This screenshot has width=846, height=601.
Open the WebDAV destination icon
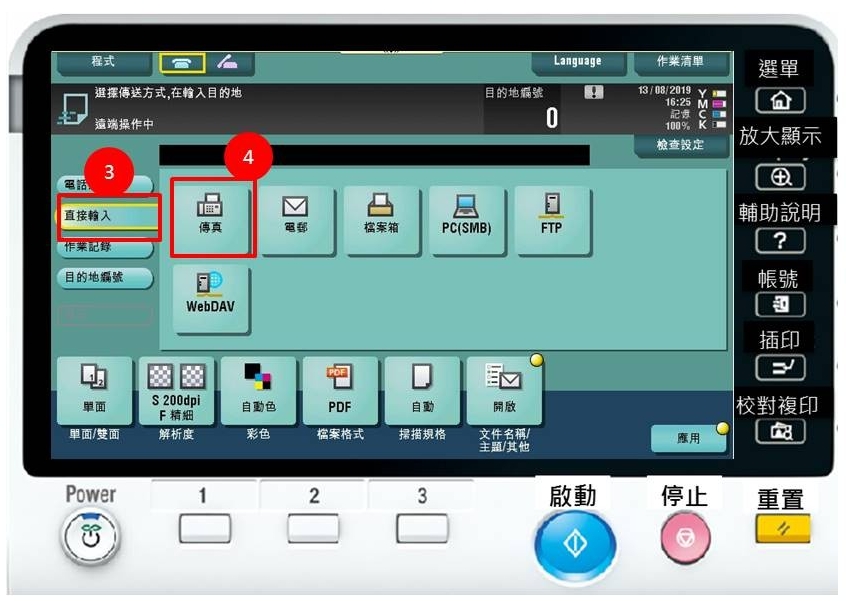[x=209, y=298]
